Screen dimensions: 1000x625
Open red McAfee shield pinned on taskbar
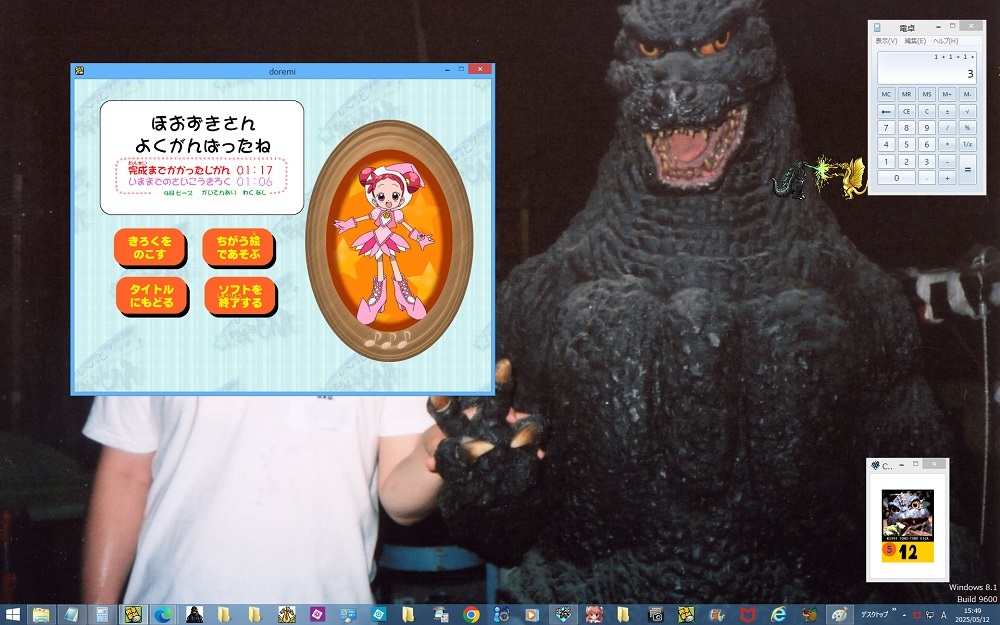tap(747, 615)
